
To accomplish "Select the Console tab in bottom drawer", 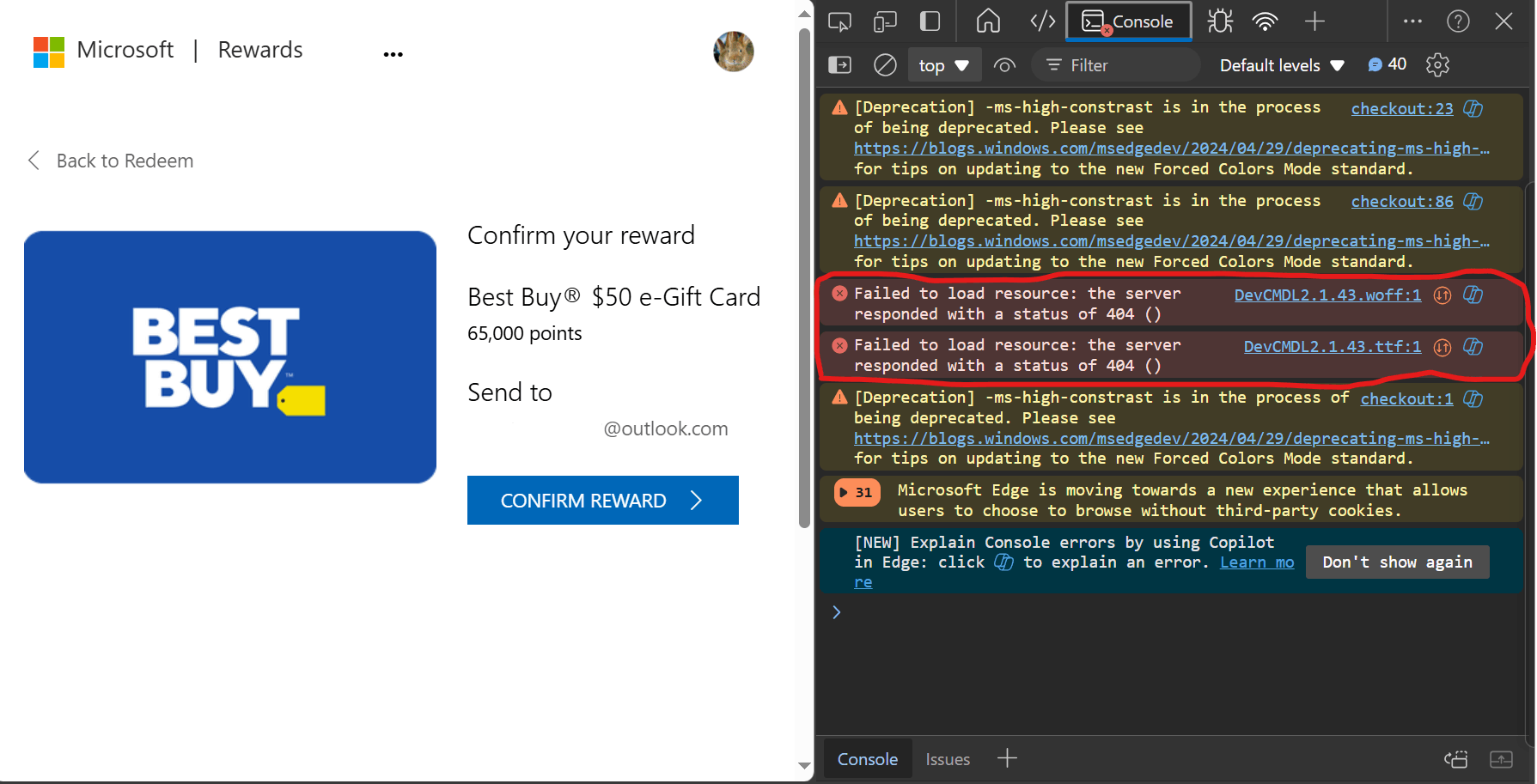I will [x=868, y=759].
